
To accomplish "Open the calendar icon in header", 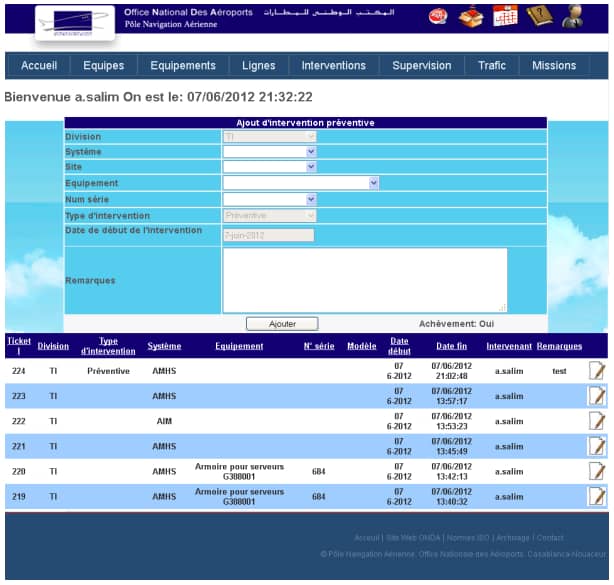I will point(505,16).
